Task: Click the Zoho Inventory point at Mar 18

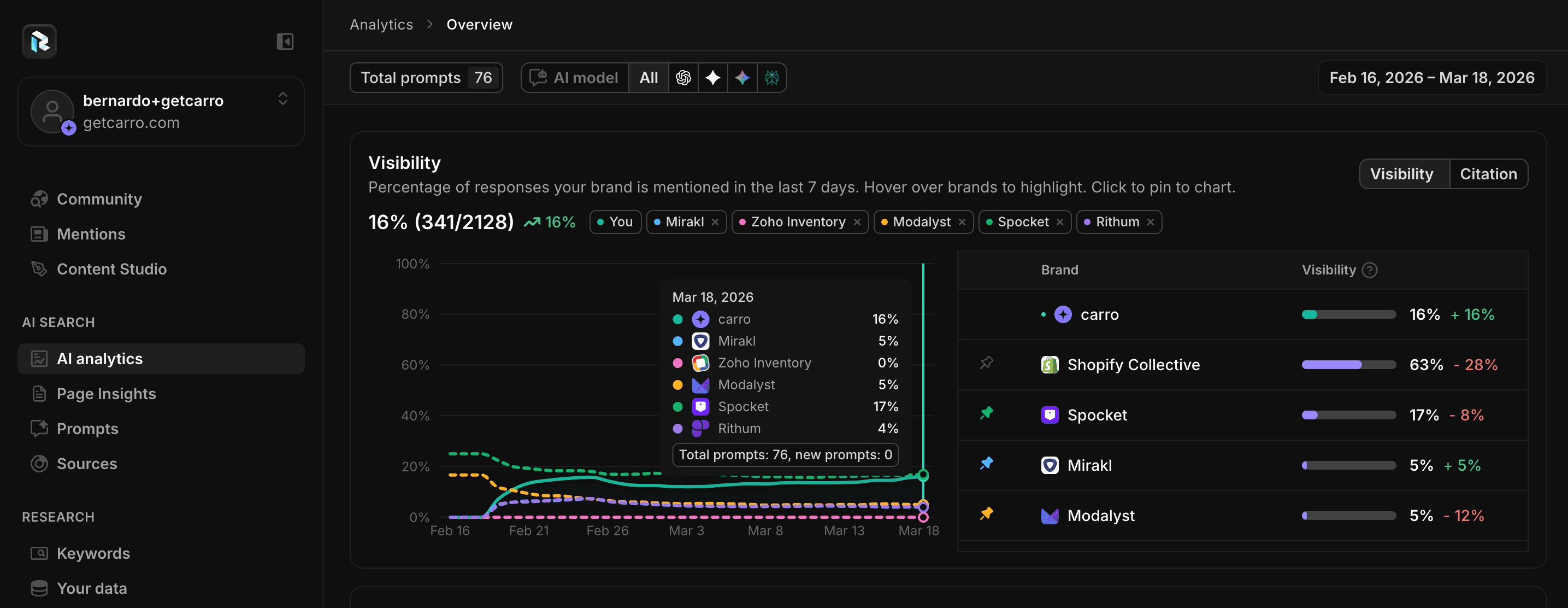Action: coord(923,517)
